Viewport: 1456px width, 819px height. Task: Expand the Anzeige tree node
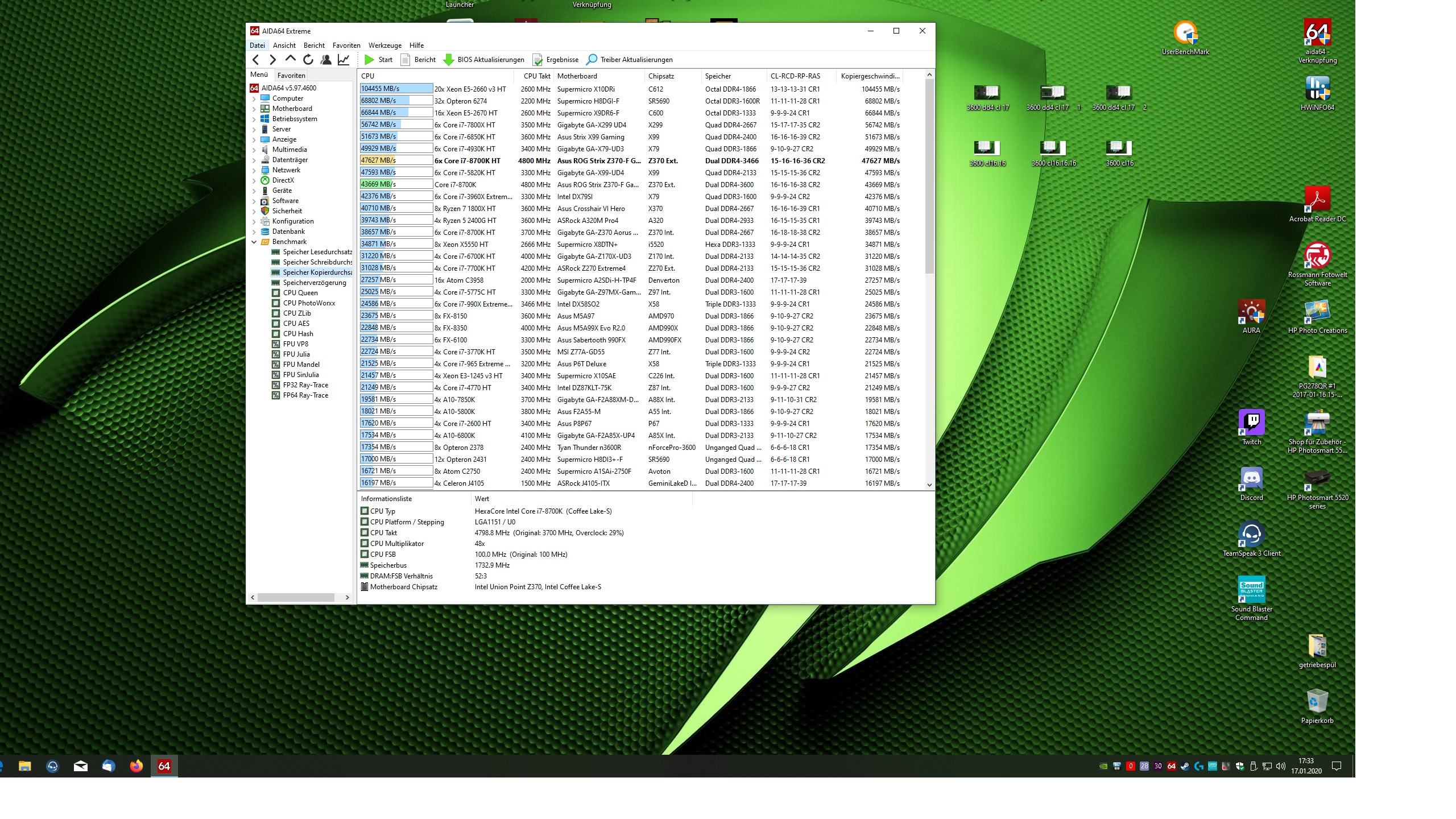tap(254, 139)
